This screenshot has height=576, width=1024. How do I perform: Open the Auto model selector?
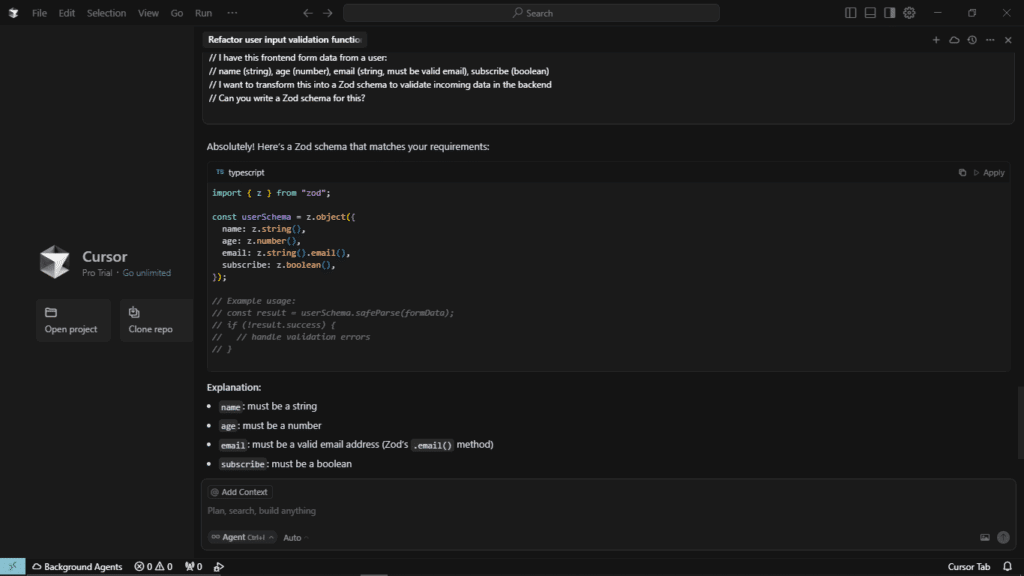coord(293,537)
